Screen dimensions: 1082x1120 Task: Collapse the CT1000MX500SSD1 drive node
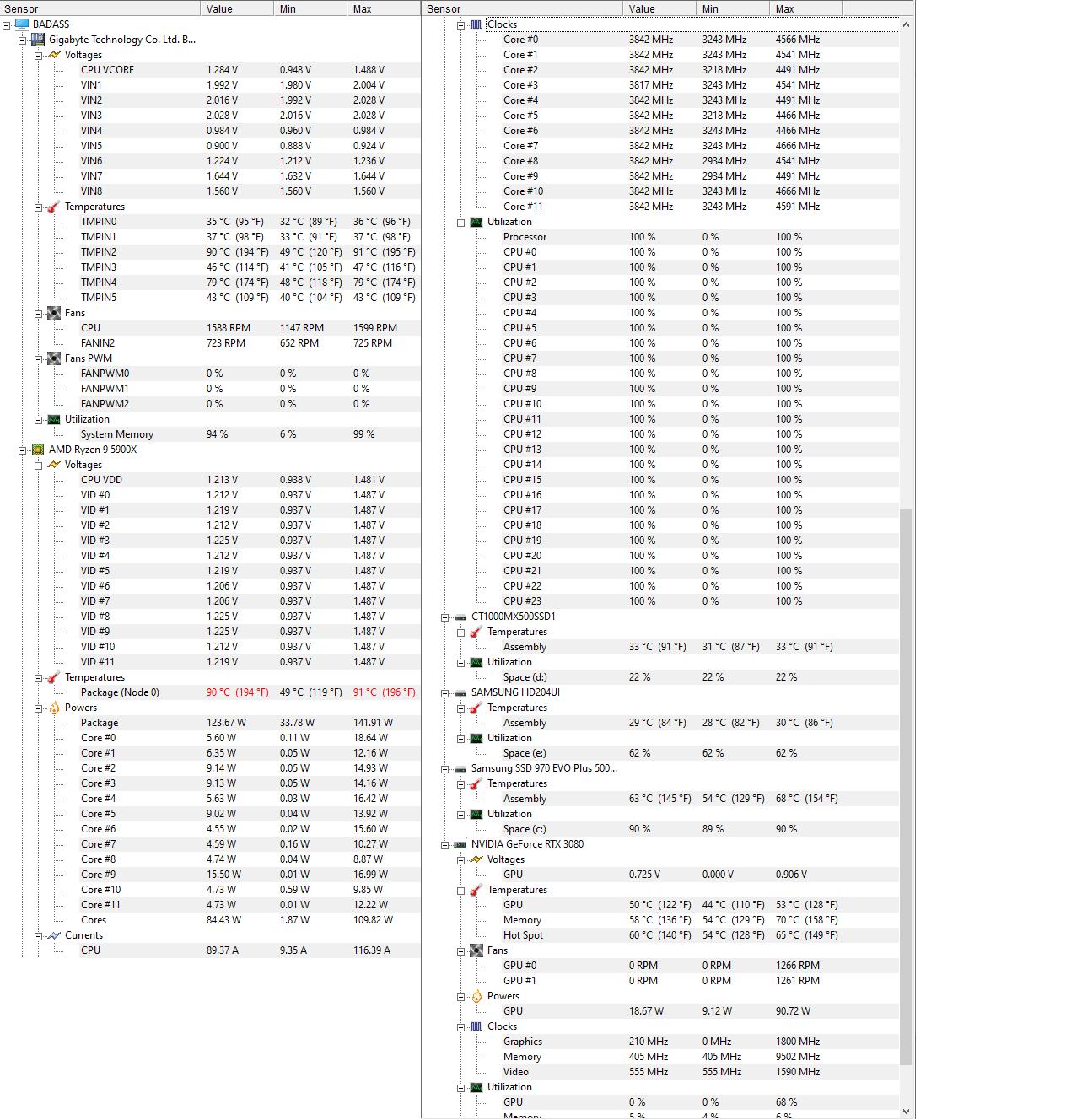point(444,617)
